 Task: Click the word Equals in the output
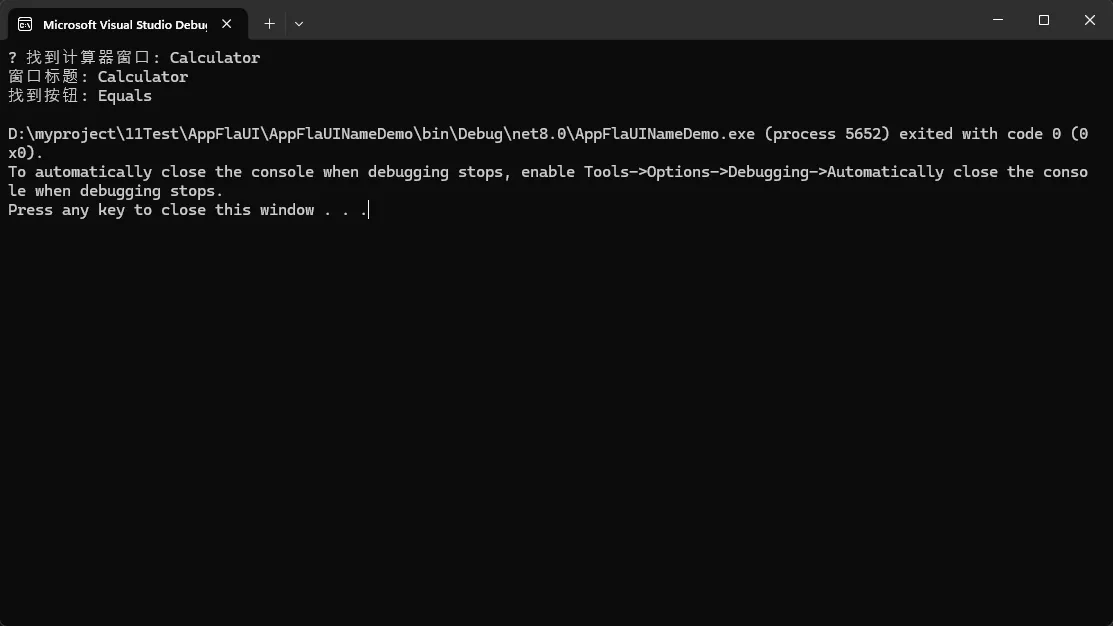(x=125, y=96)
